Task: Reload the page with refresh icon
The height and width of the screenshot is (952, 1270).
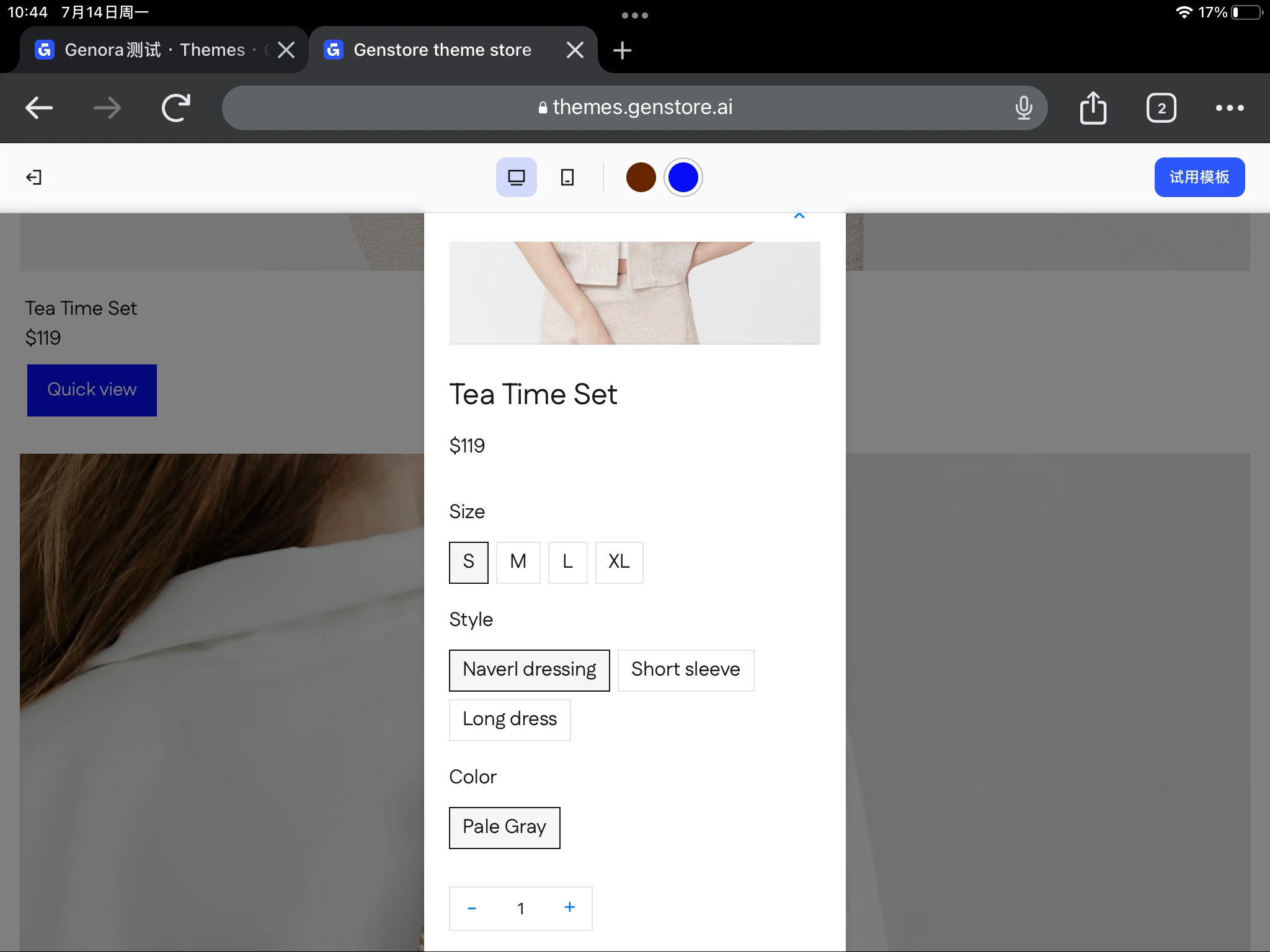Action: pos(176,108)
